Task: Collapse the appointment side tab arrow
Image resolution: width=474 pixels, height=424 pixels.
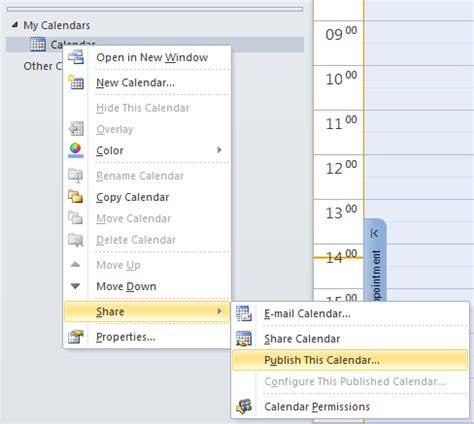Action: pyautogui.click(x=374, y=233)
